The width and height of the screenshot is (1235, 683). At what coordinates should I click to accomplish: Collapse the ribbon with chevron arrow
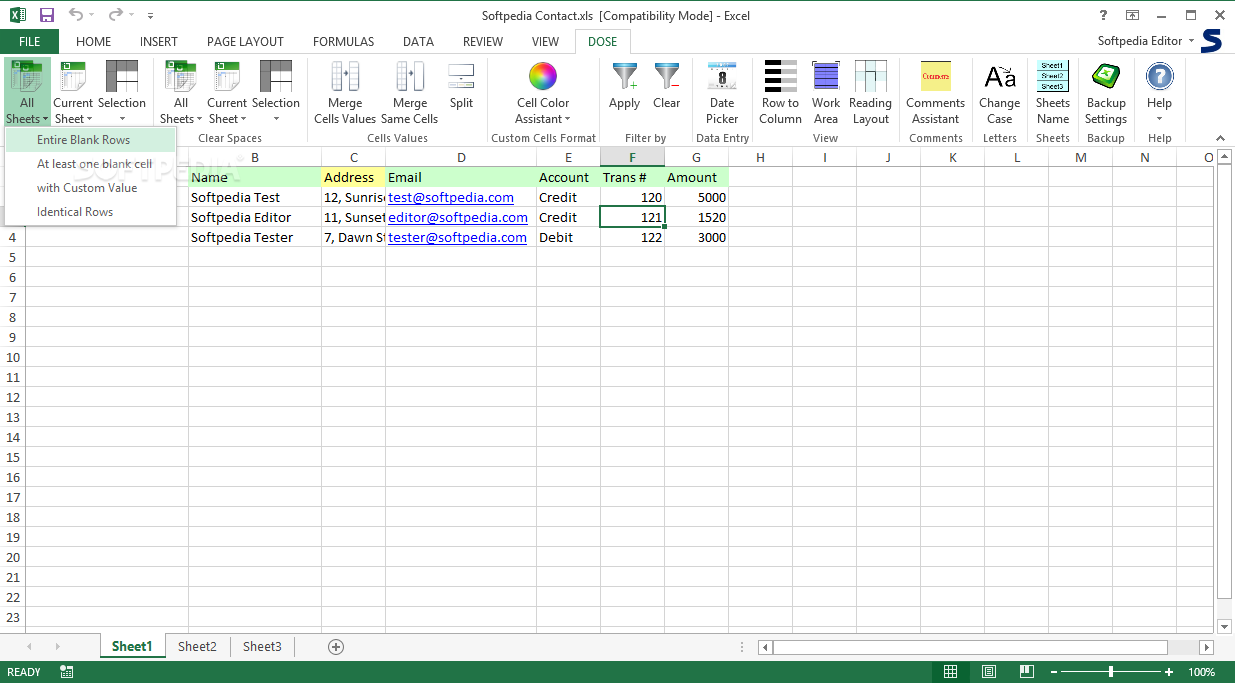(1220, 138)
